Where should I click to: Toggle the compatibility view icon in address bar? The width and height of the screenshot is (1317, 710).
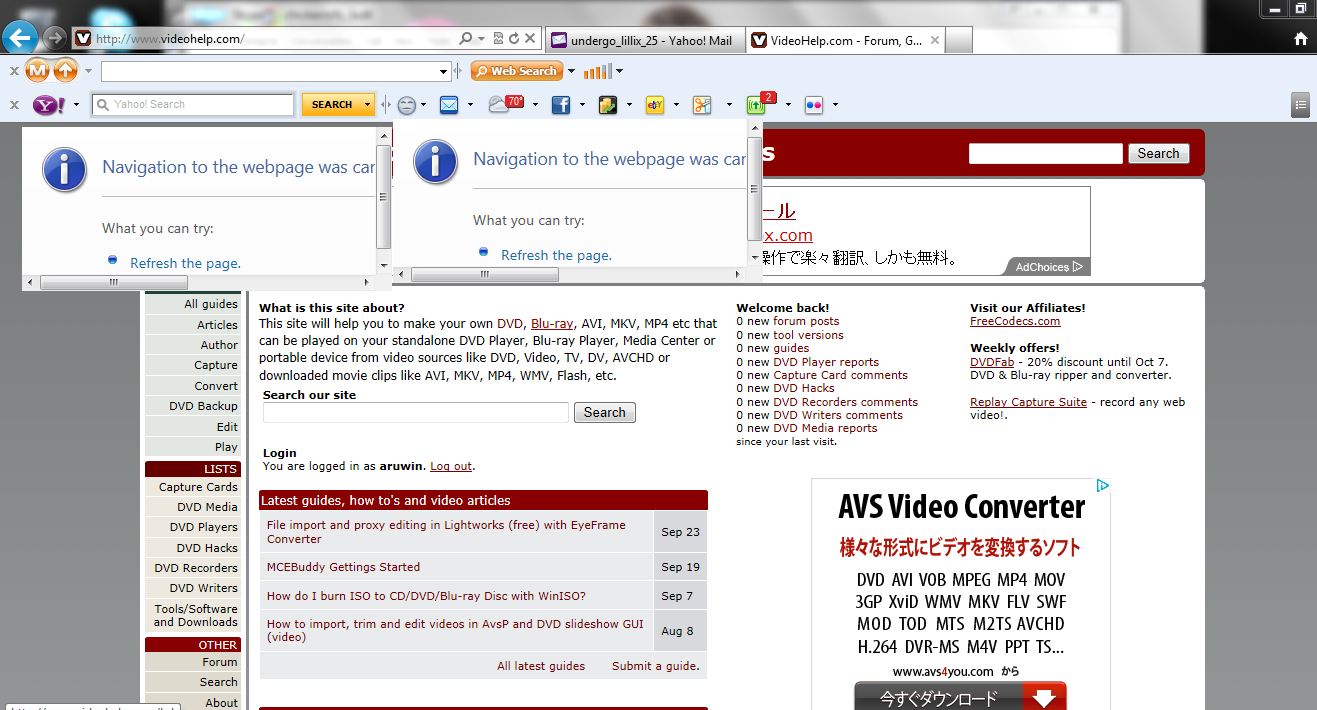(x=498, y=39)
